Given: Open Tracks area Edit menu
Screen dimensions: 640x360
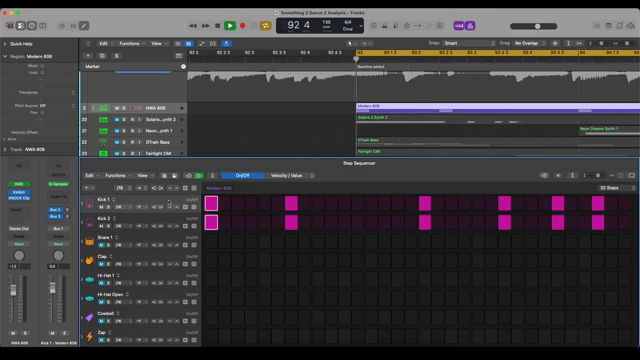Looking at the screenshot, I should coord(105,43).
